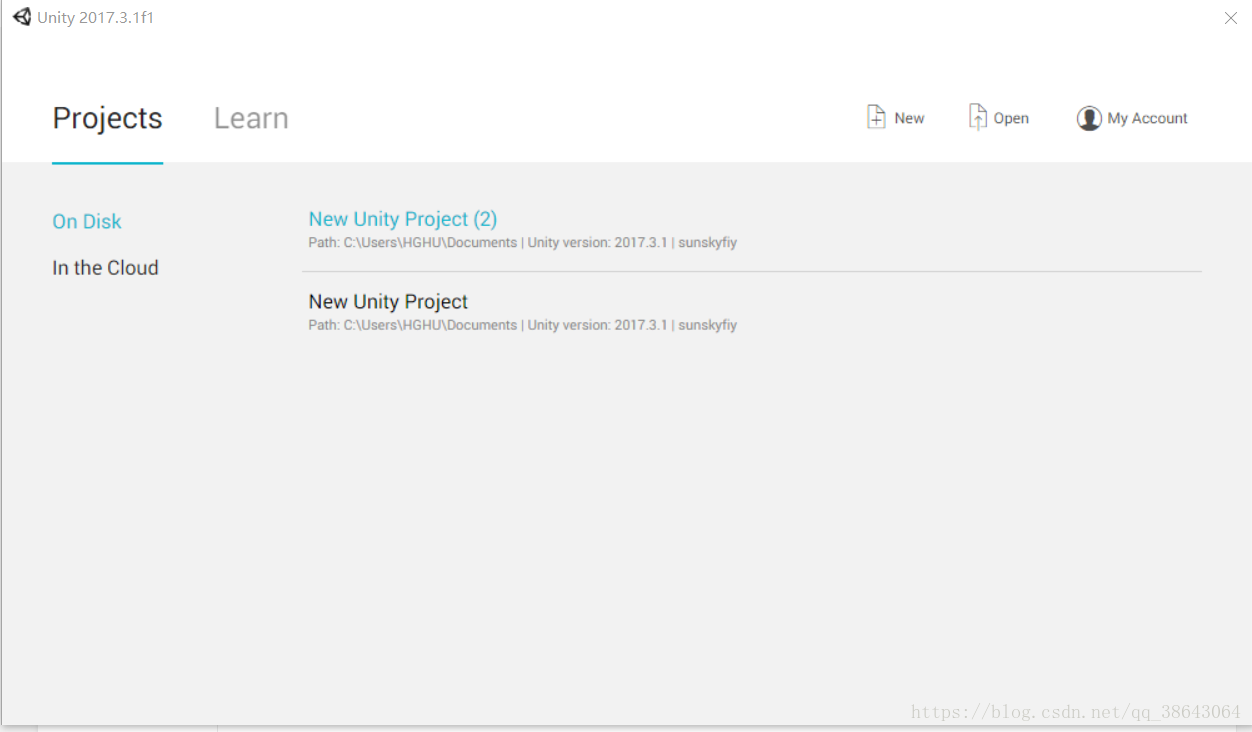The width and height of the screenshot is (1252, 732).
Task: Switch to the Learn tab
Action: (251, 118)
